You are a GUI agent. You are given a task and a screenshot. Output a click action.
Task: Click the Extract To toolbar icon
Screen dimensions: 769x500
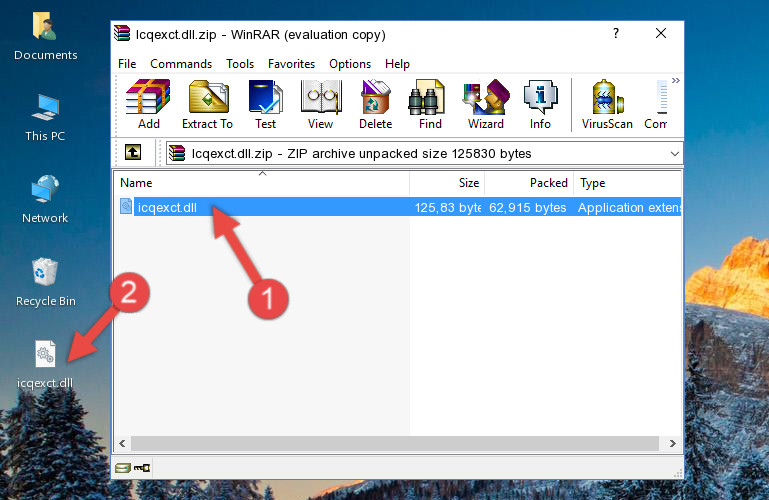point(207,104)
